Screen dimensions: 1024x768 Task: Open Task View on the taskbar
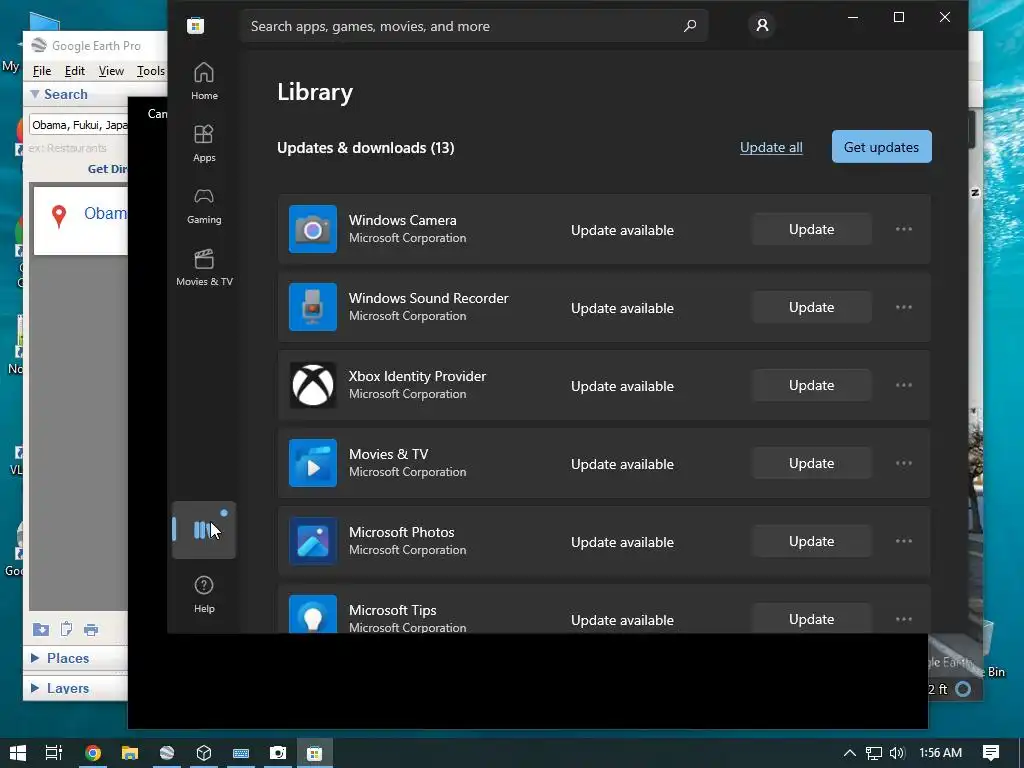tap(54, 753)
